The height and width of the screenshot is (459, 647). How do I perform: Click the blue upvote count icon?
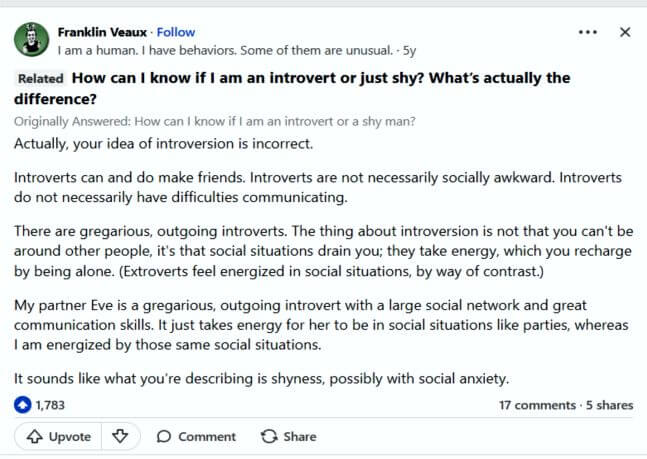(x=23, y=405)
